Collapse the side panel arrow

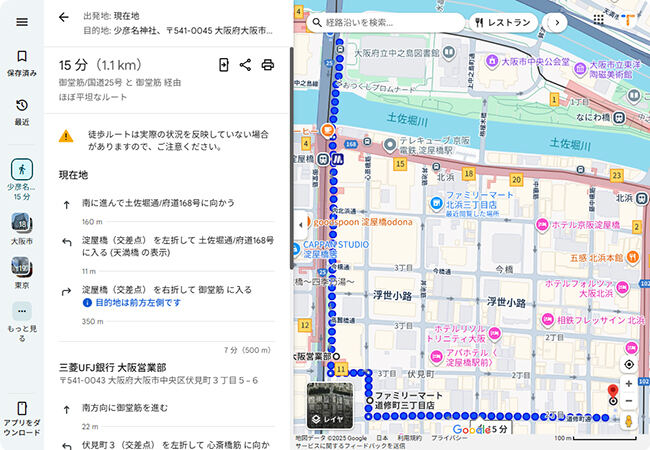[x=301, y=225]
